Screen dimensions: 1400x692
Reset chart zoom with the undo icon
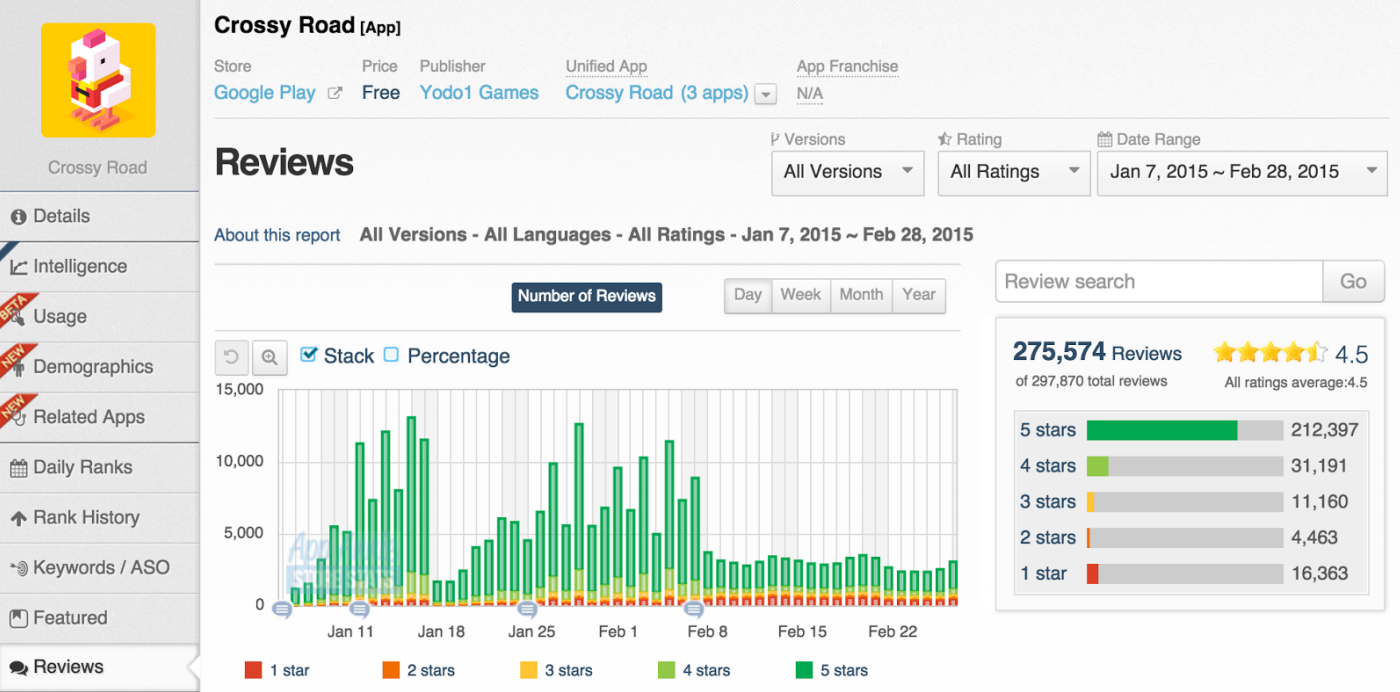tap(231, 356)
